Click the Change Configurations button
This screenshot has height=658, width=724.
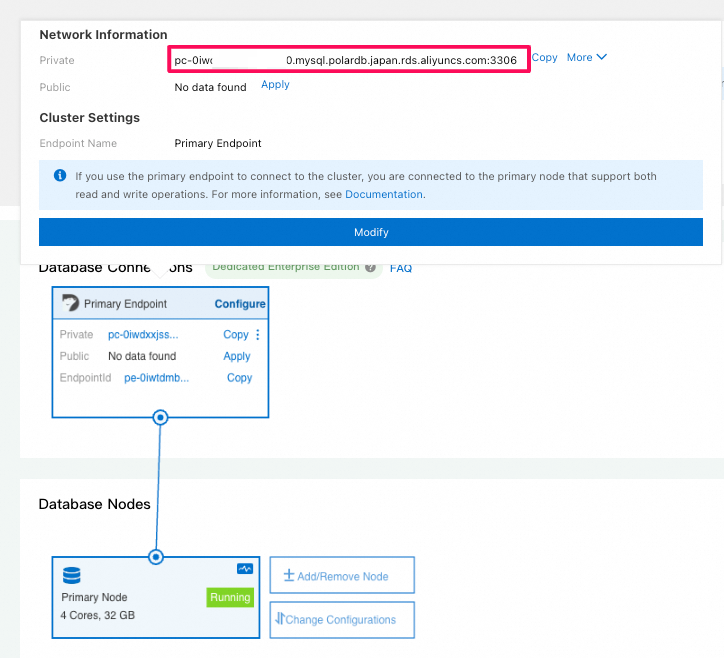tap(342, 620)
